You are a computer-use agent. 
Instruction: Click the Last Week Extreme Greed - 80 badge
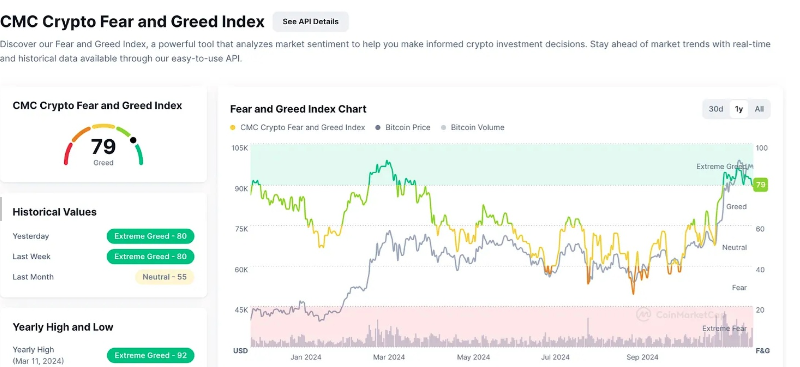pos(150,256)
